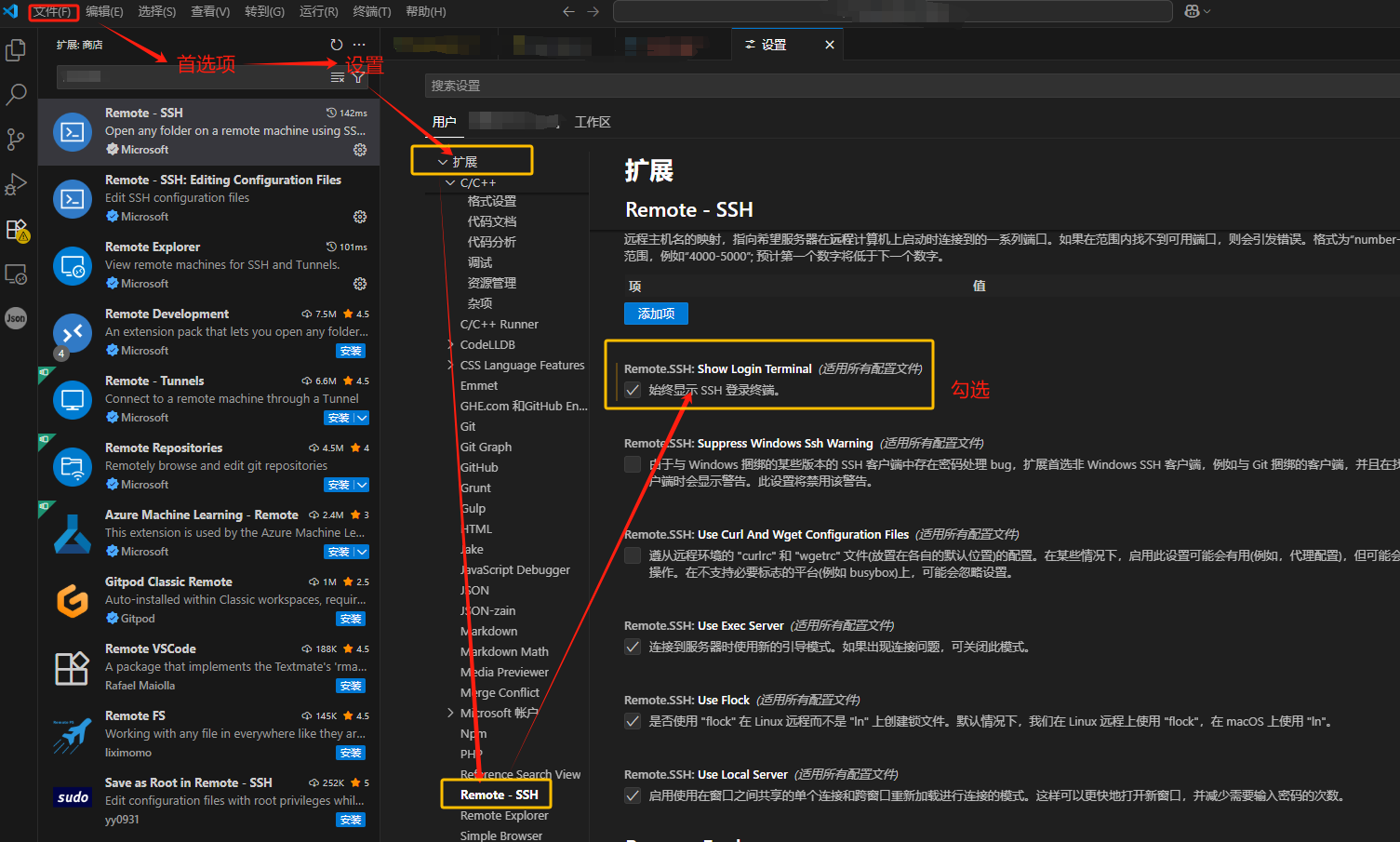
Task: Open install dropdown for Remote - Tunnels
Action: point(362,418)
